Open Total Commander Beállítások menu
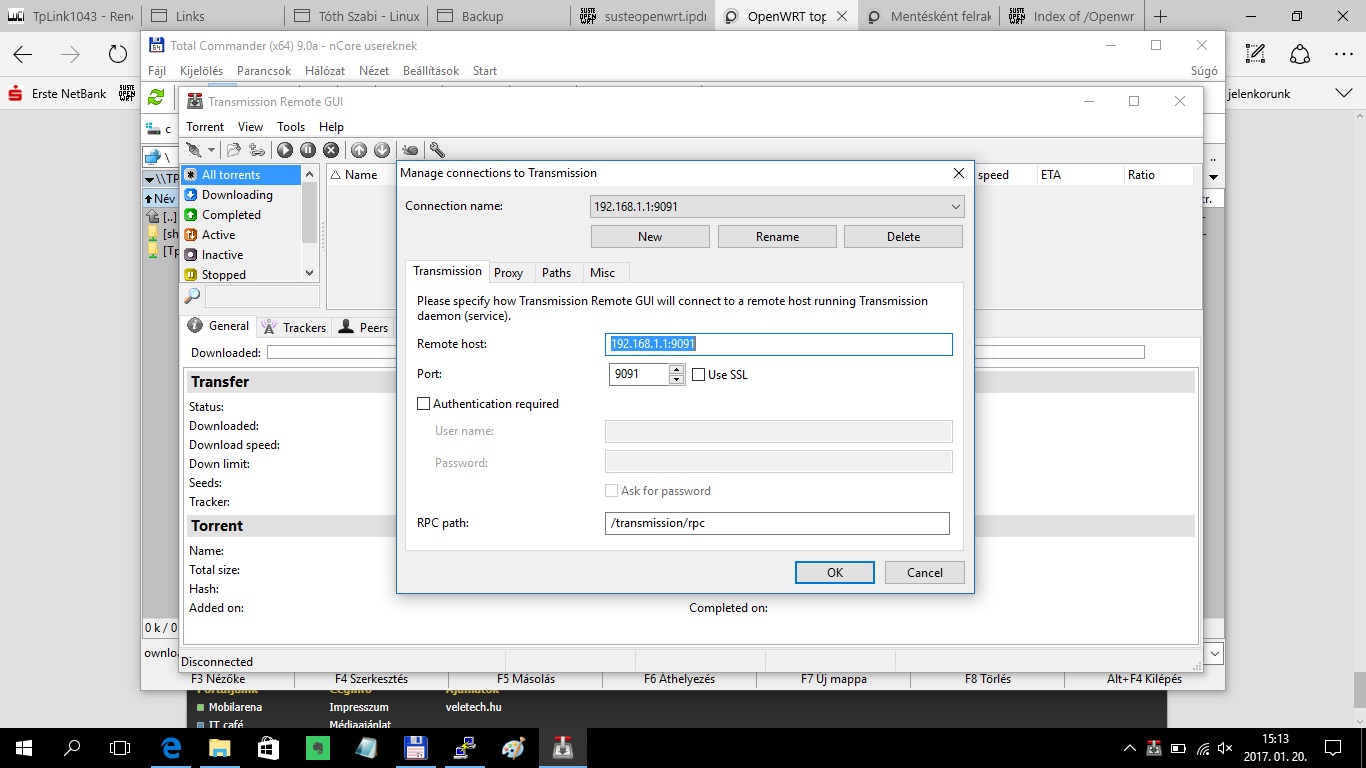This screenshot has width=1366, height=768. click(x=431, y=71)
